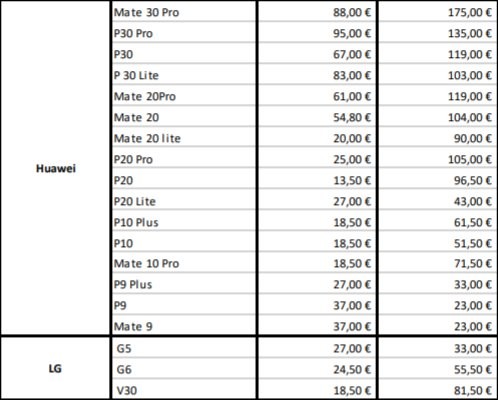Select the 96,50 € price cell

(438, 180)
